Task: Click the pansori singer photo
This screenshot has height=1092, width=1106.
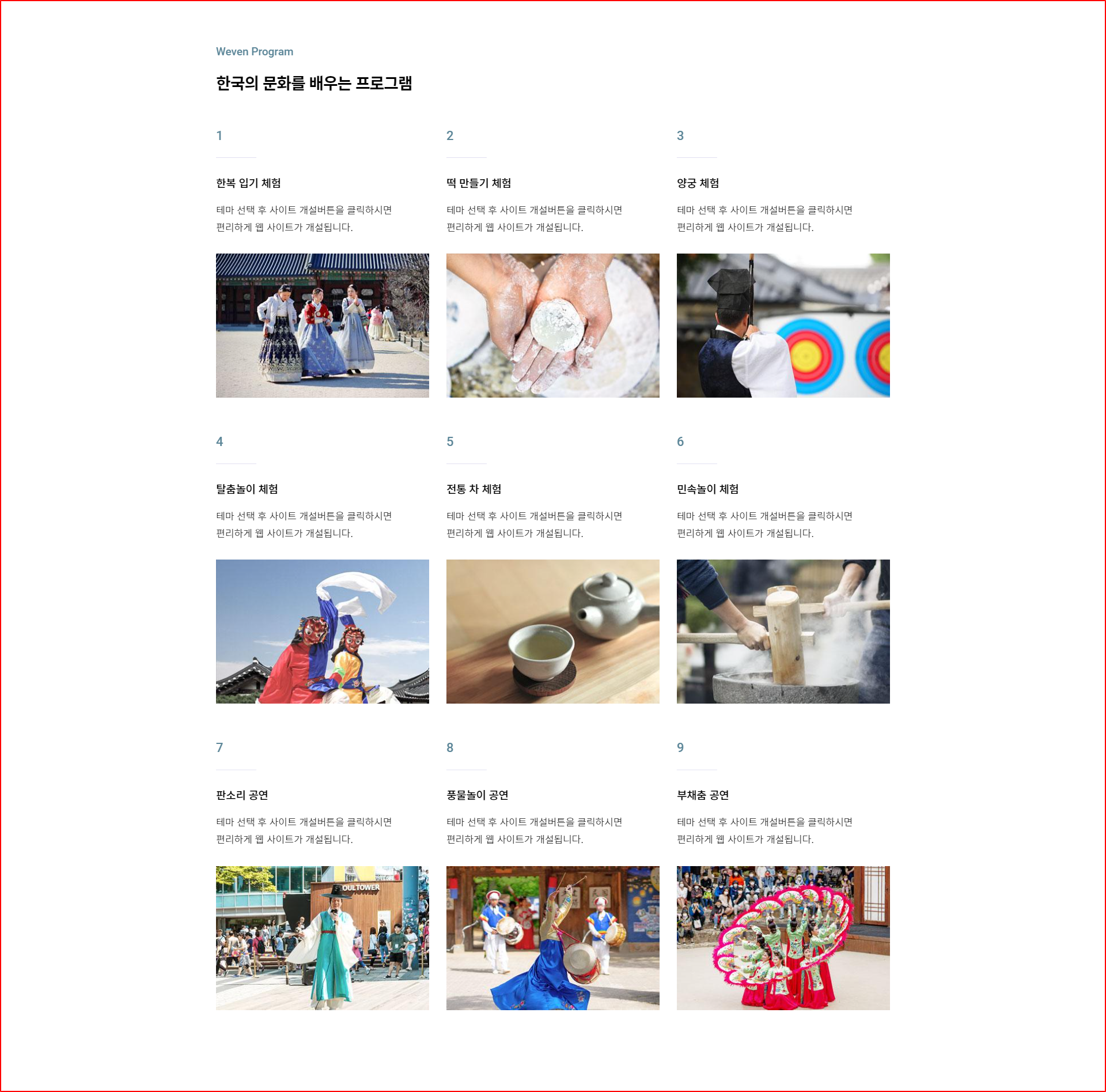Action: click(322, 938)
